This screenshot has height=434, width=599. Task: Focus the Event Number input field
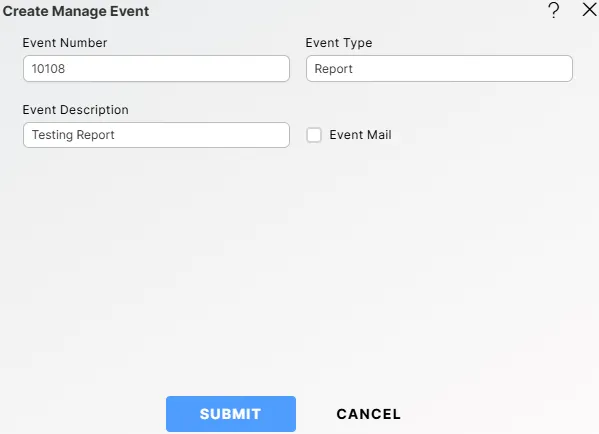coord(156,69)
